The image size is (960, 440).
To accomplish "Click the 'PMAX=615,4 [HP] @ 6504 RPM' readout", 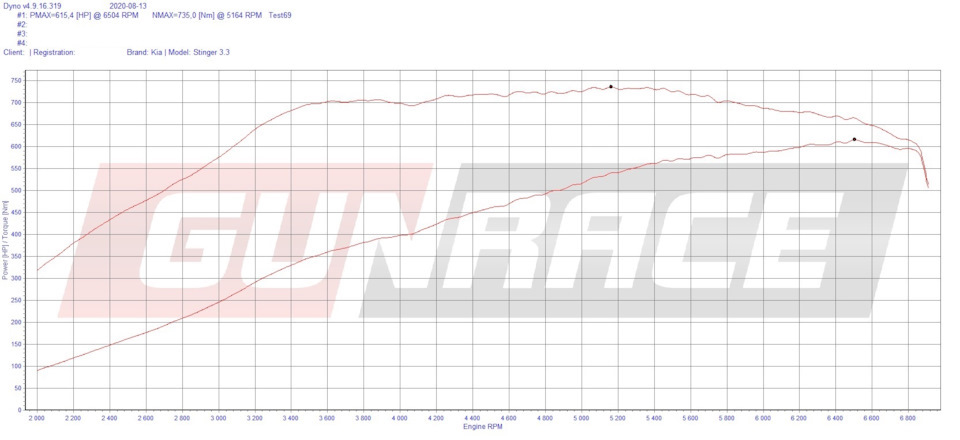I will [x=84, y=15].
